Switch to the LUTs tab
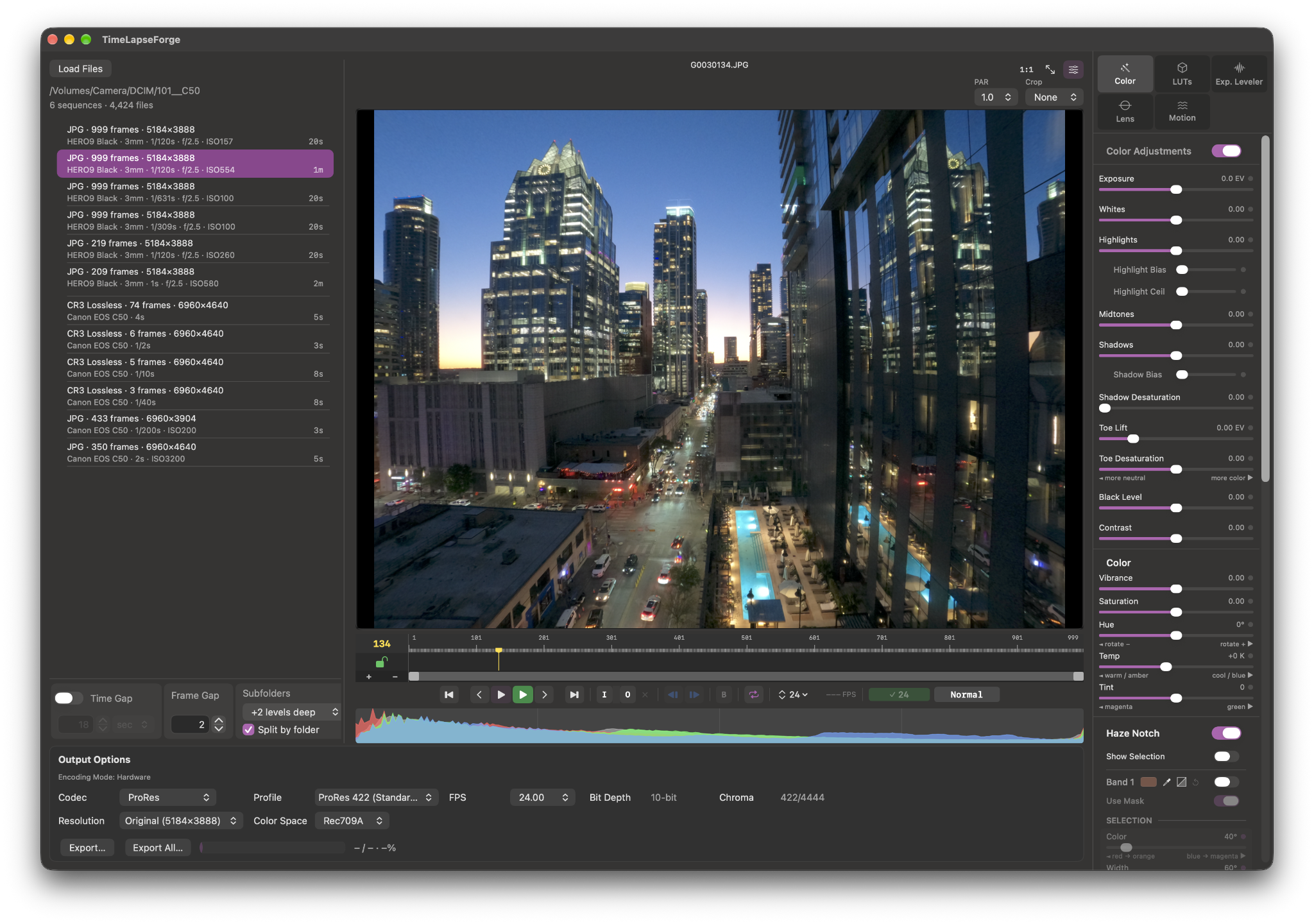The width and height of the screenshot is (1314, 924). [x=1182, y=74]
